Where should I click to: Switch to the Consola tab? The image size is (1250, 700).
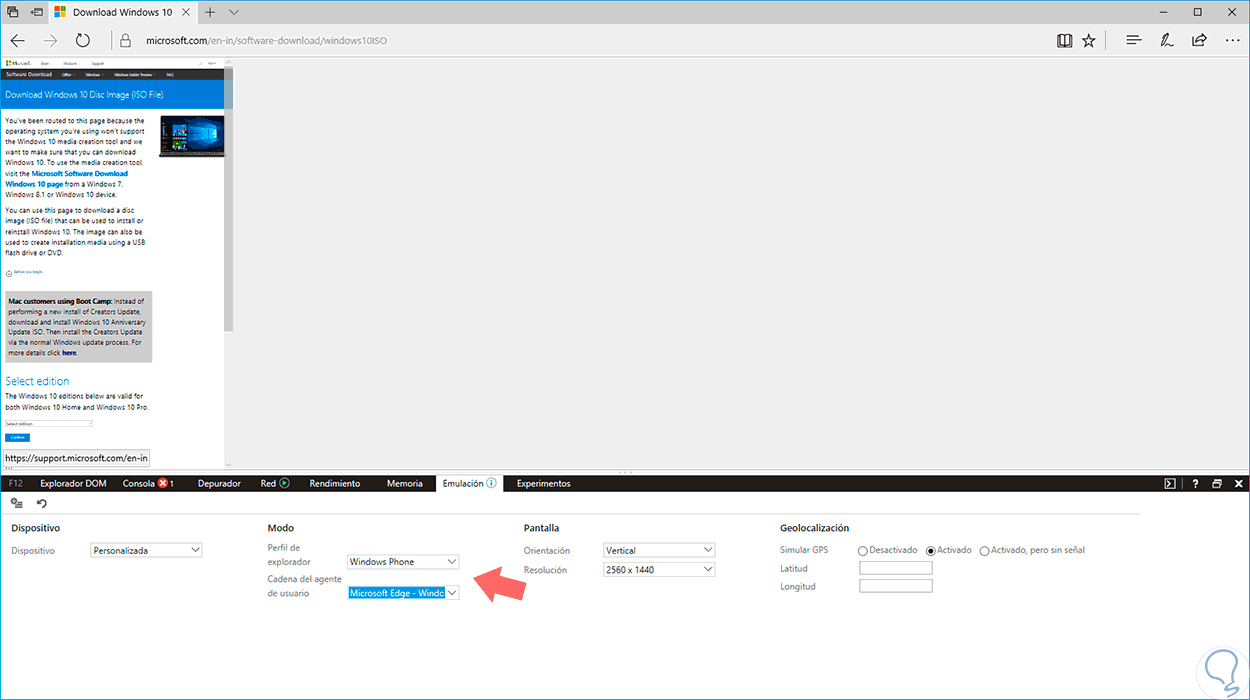click(148, 483)
